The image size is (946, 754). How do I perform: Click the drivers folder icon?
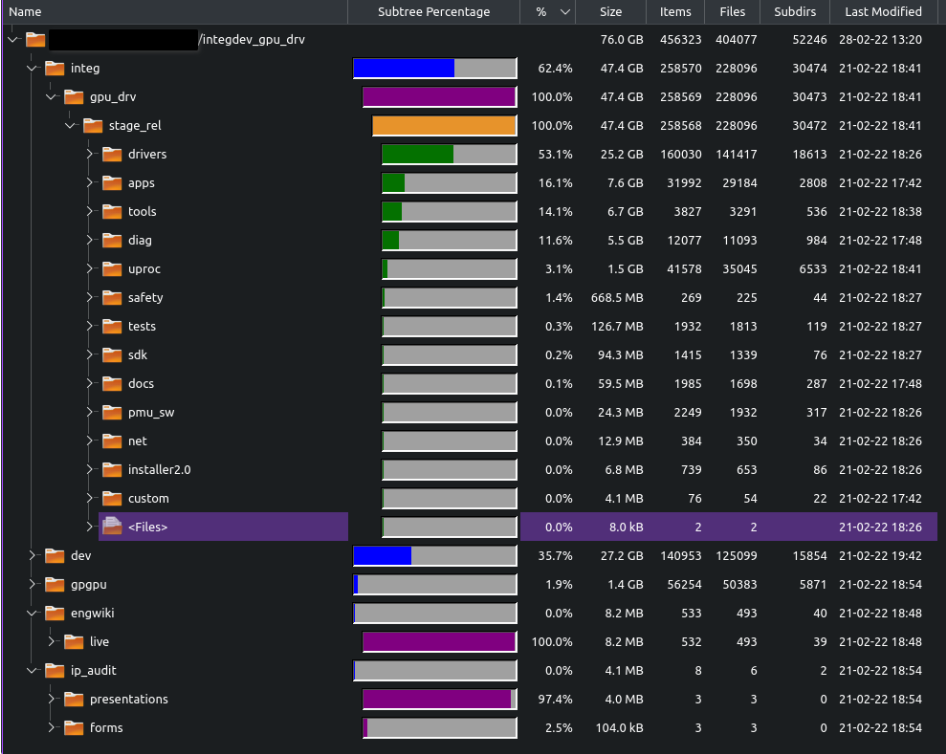[111, 155]
